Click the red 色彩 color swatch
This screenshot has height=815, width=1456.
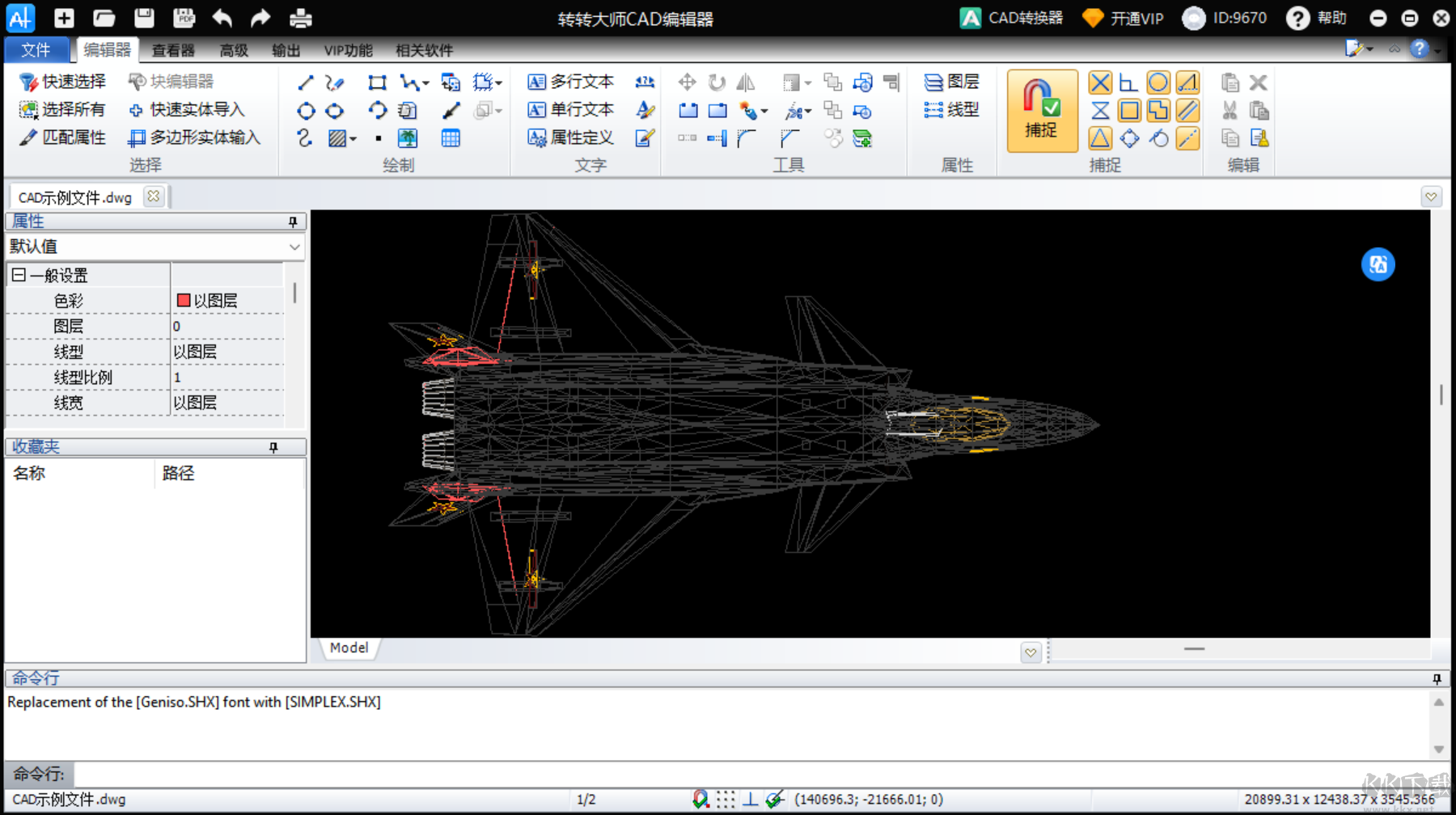(184, 301)
